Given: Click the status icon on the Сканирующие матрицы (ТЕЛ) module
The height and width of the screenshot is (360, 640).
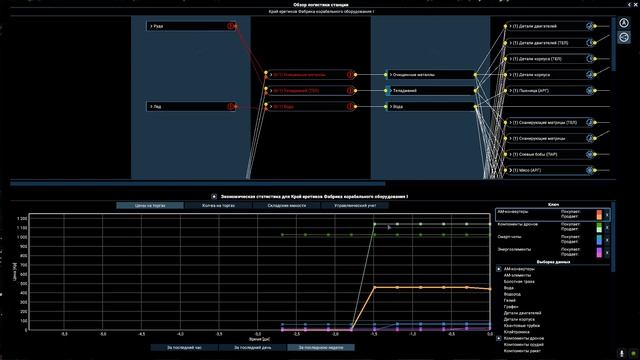Looking at the screenshot, I should 589,122.
